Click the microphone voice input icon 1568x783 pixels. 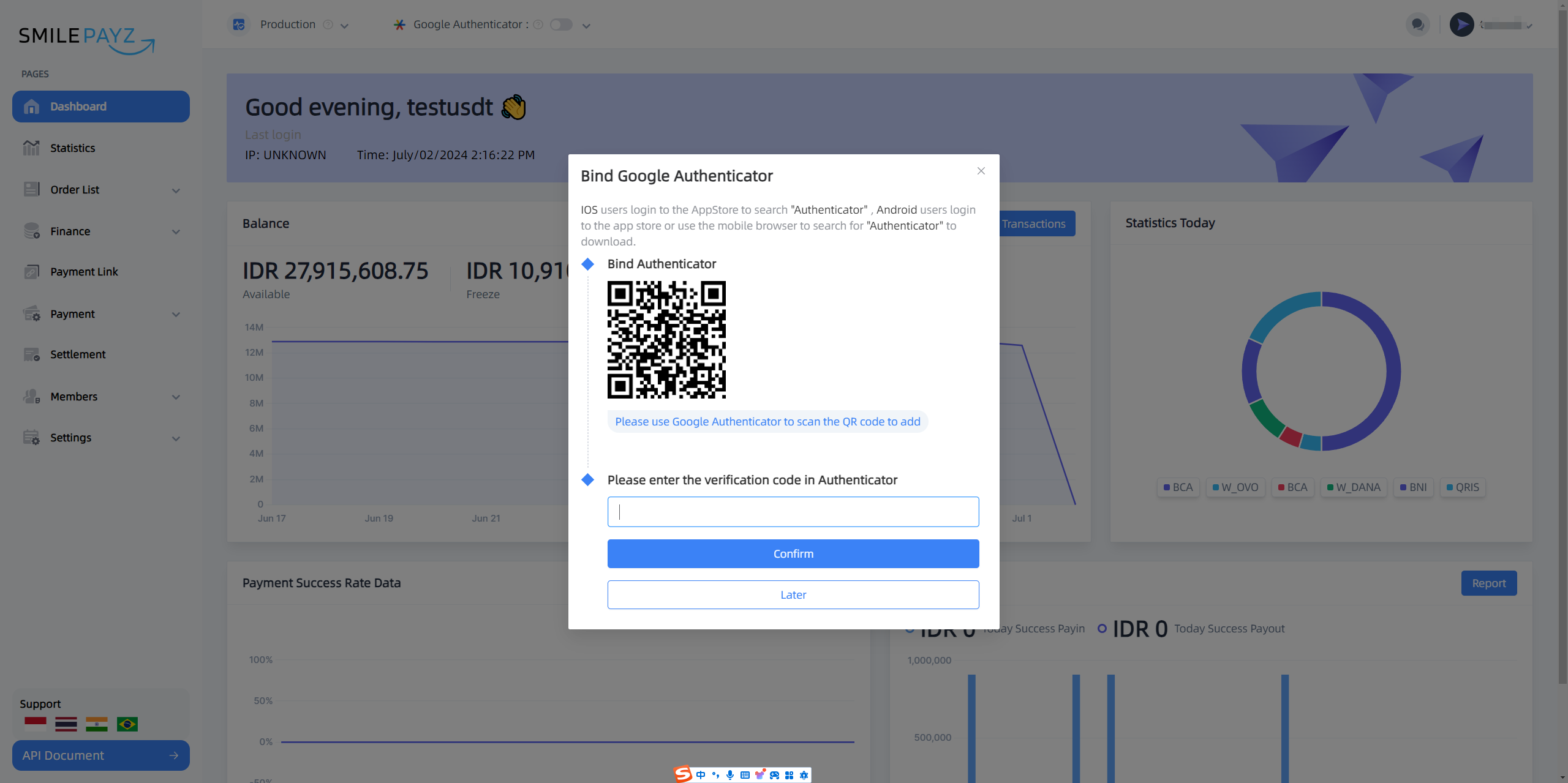pyautogui.click(x=730, y=775)
